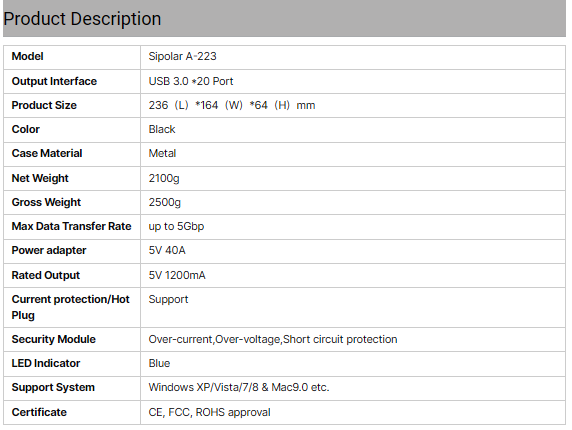Select the Support value text
This screenshot has height=430, width=572.
[x=168, y=299]
